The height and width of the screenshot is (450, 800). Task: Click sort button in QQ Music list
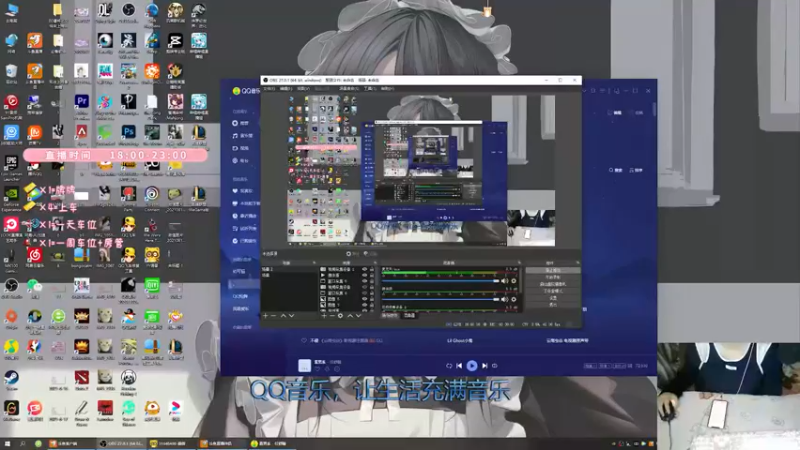click(636, 170)
